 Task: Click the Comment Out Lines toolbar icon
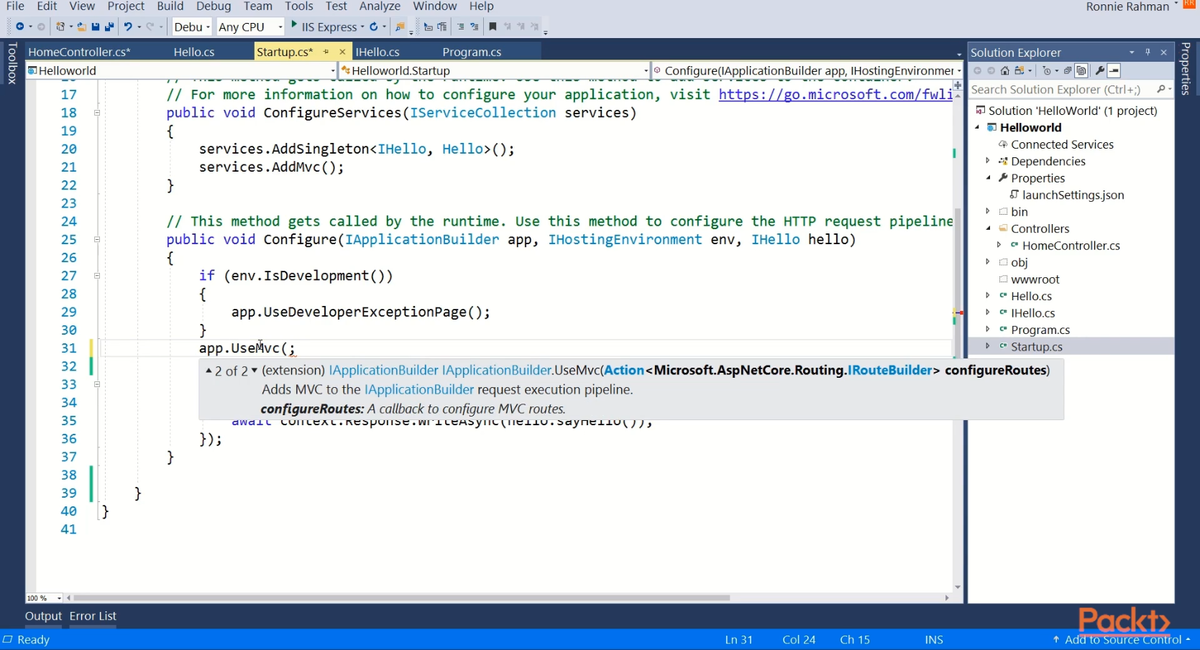point(460,27)
